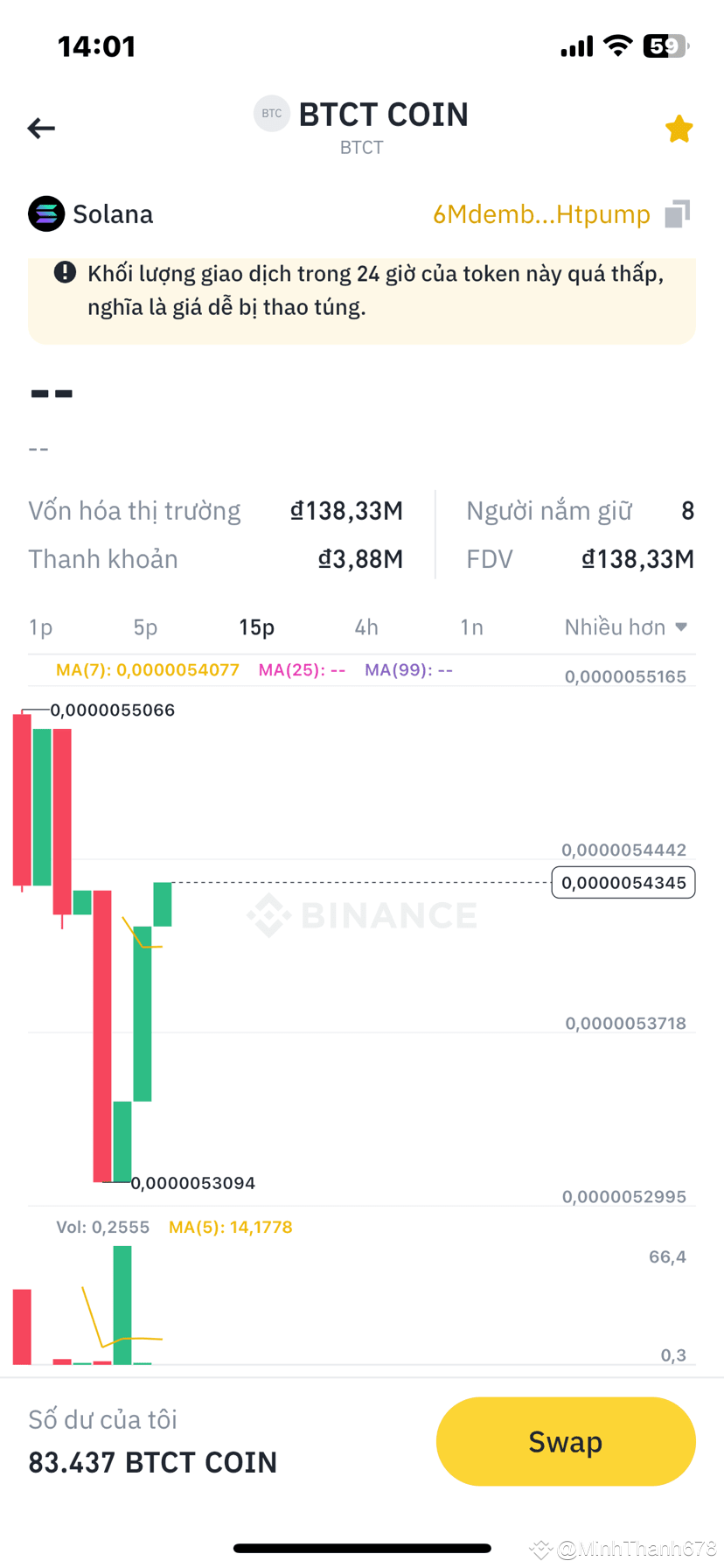Image resolution: width=724 pixels, height=1568 pixels.
Task: Tap the back arrow to return
Action: (40, 128)
